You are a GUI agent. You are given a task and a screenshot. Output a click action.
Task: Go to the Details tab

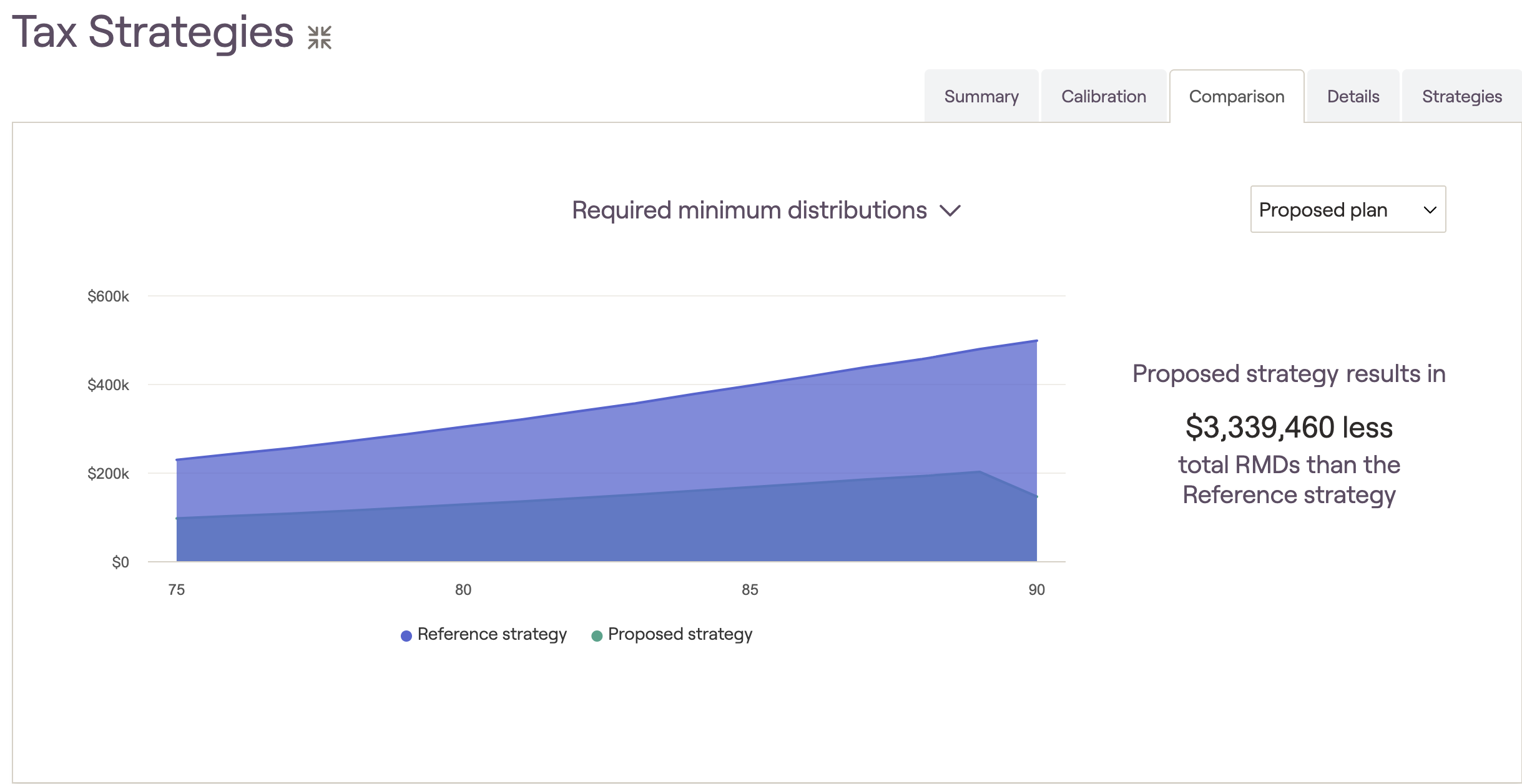pos(1353,96)
